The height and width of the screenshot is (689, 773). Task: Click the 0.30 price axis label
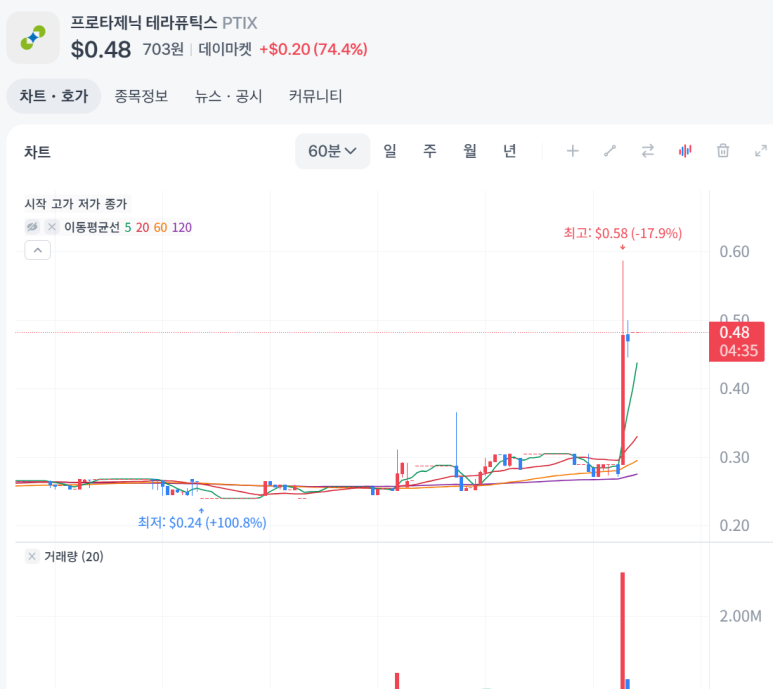point(734,457)
